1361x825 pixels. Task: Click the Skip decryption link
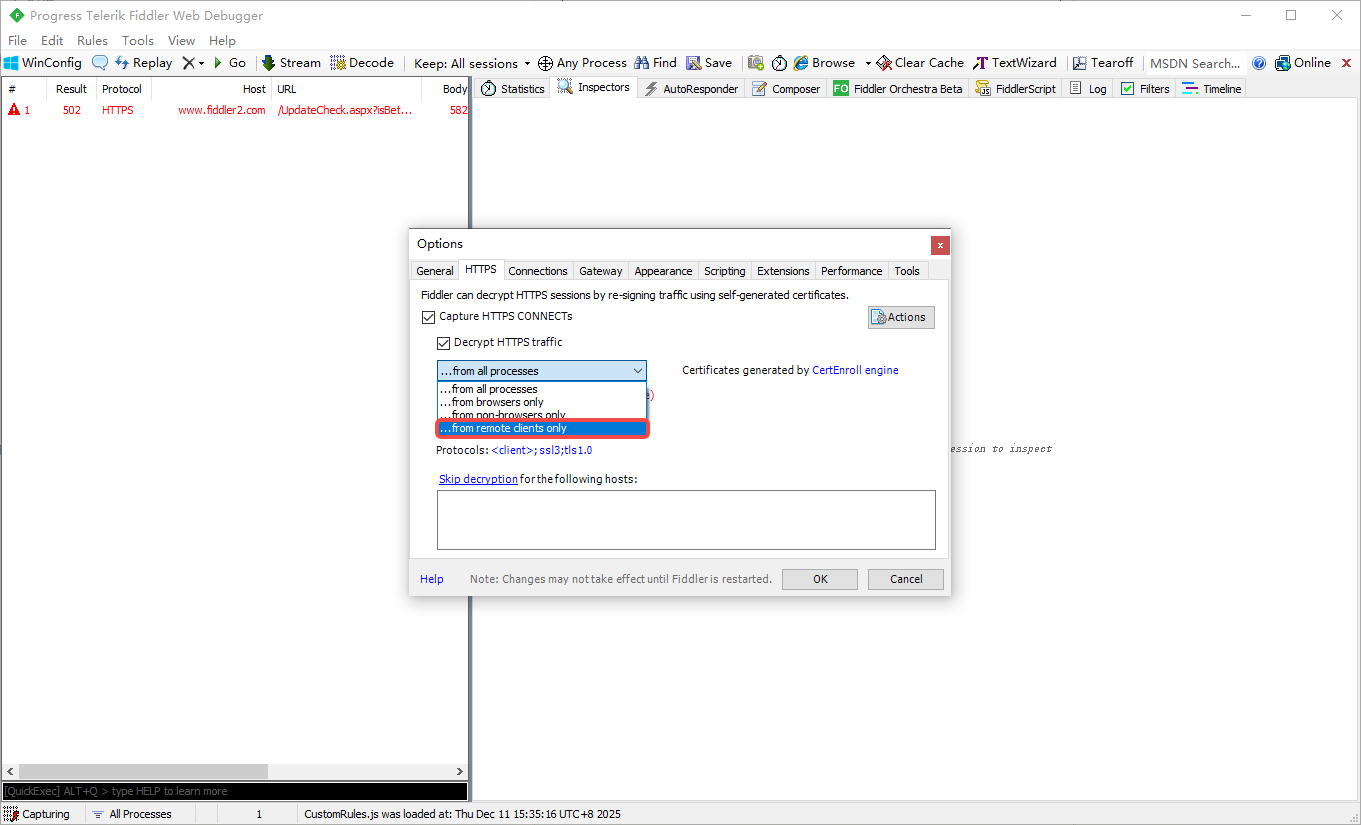click(x=478, y=479)
